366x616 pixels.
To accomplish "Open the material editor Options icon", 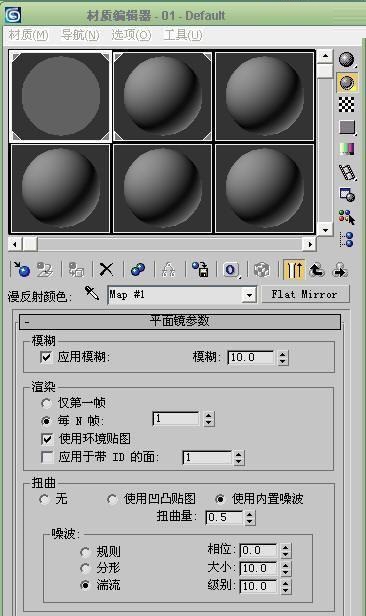I will pos(347,194).
